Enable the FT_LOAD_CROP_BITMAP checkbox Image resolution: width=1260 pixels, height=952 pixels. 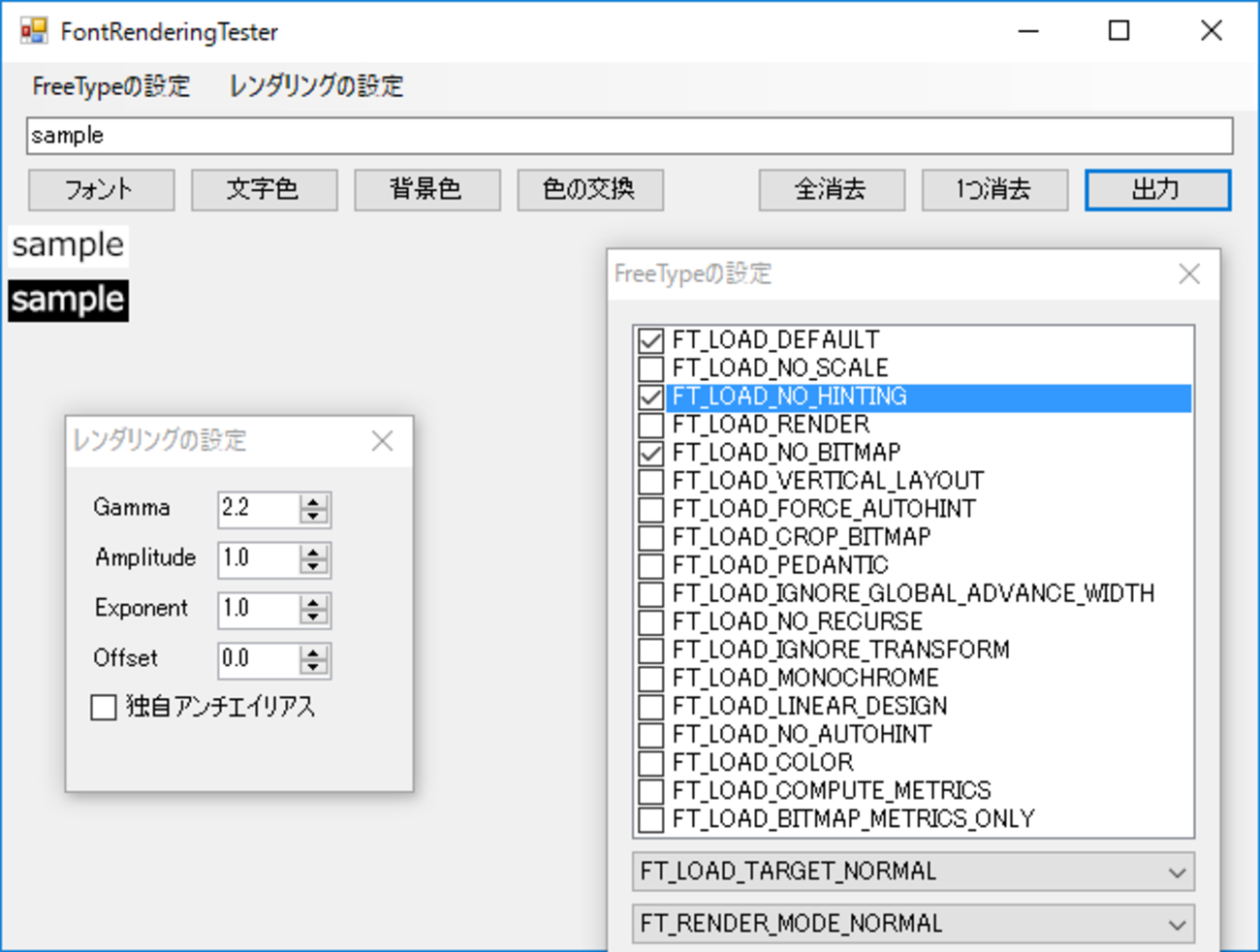tap(651, 537)
